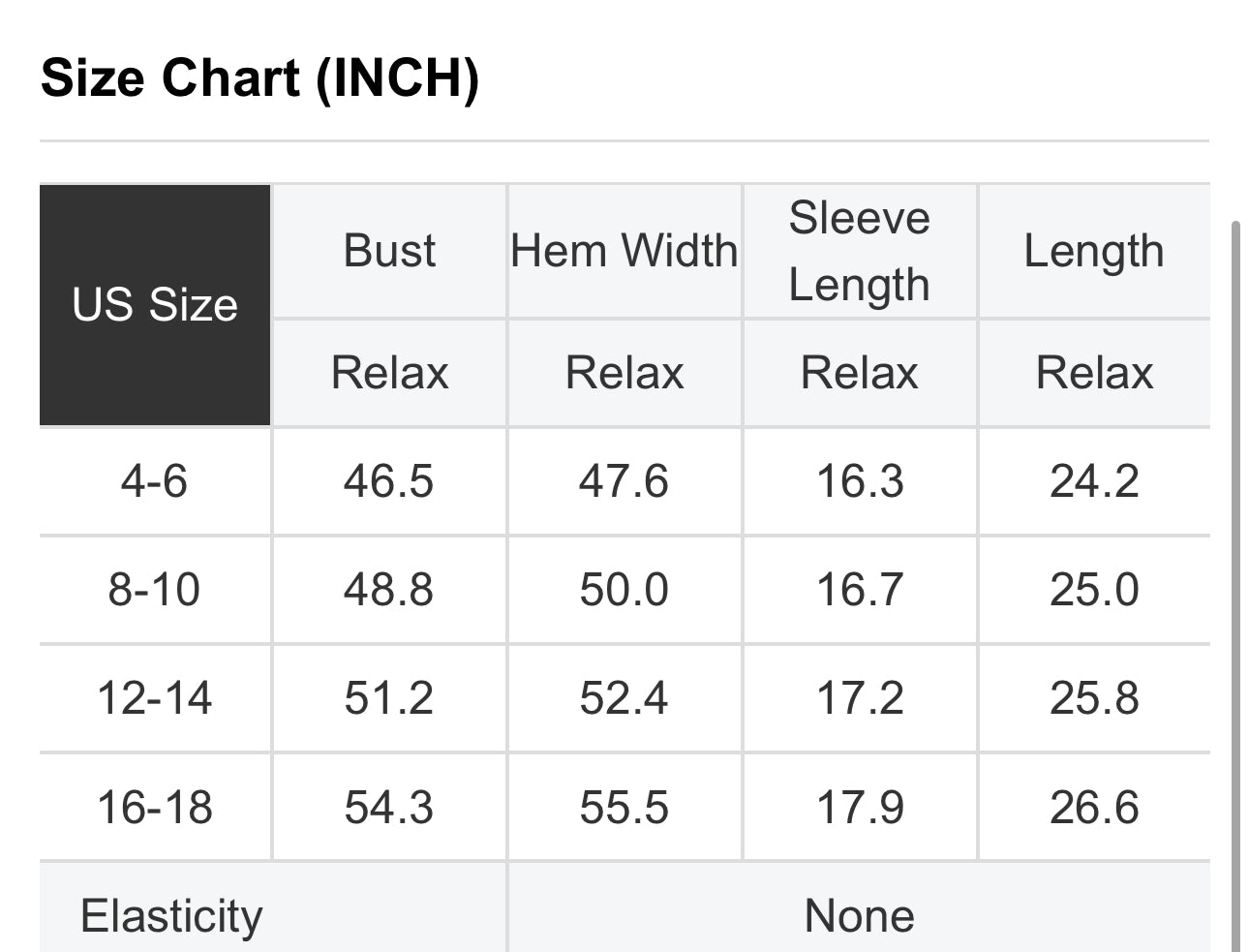Select the 16-18 size row label
Image resolution: width=1249 pixels, height=952 pixels.
[x=155, y=807]
